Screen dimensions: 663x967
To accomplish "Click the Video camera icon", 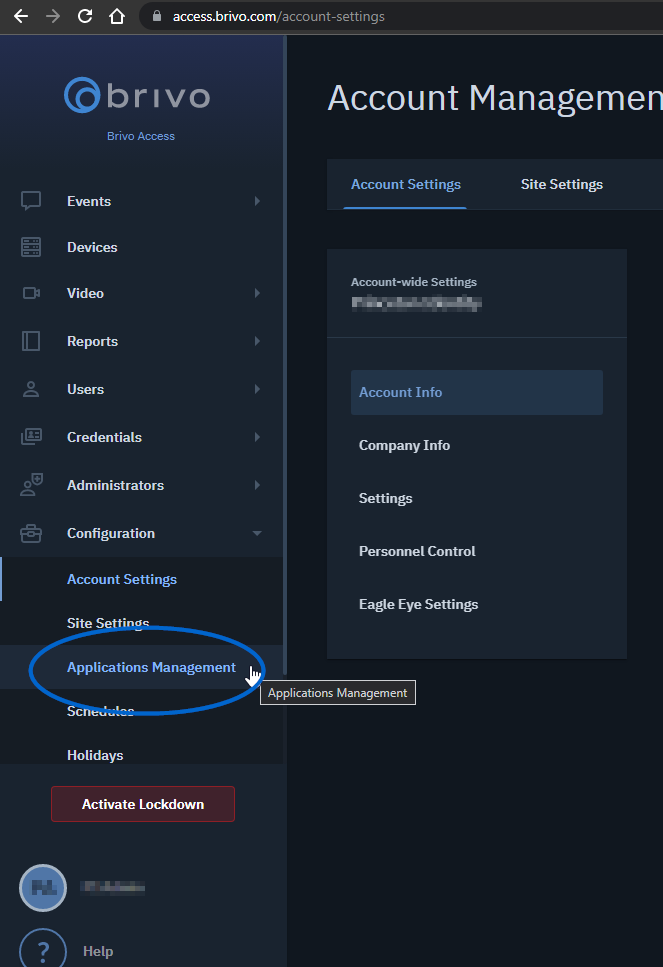I will point(31,293).
